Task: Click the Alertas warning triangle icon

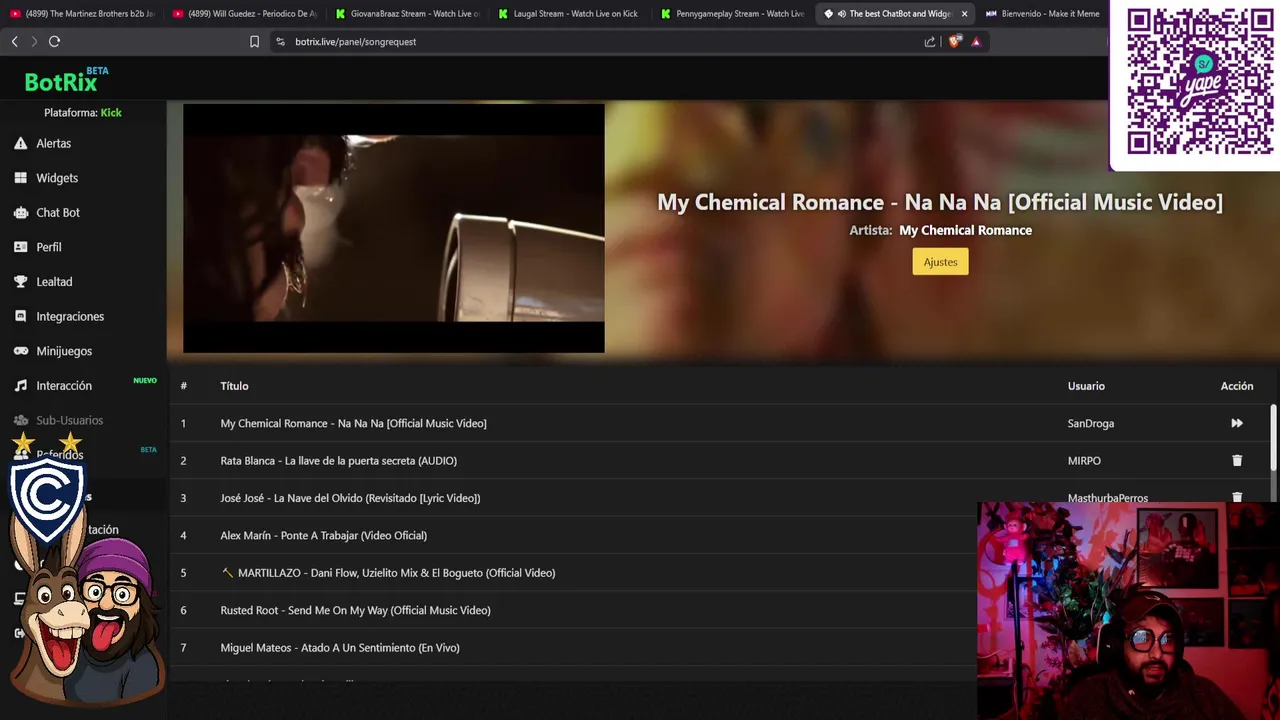Action: coord(20,143)
